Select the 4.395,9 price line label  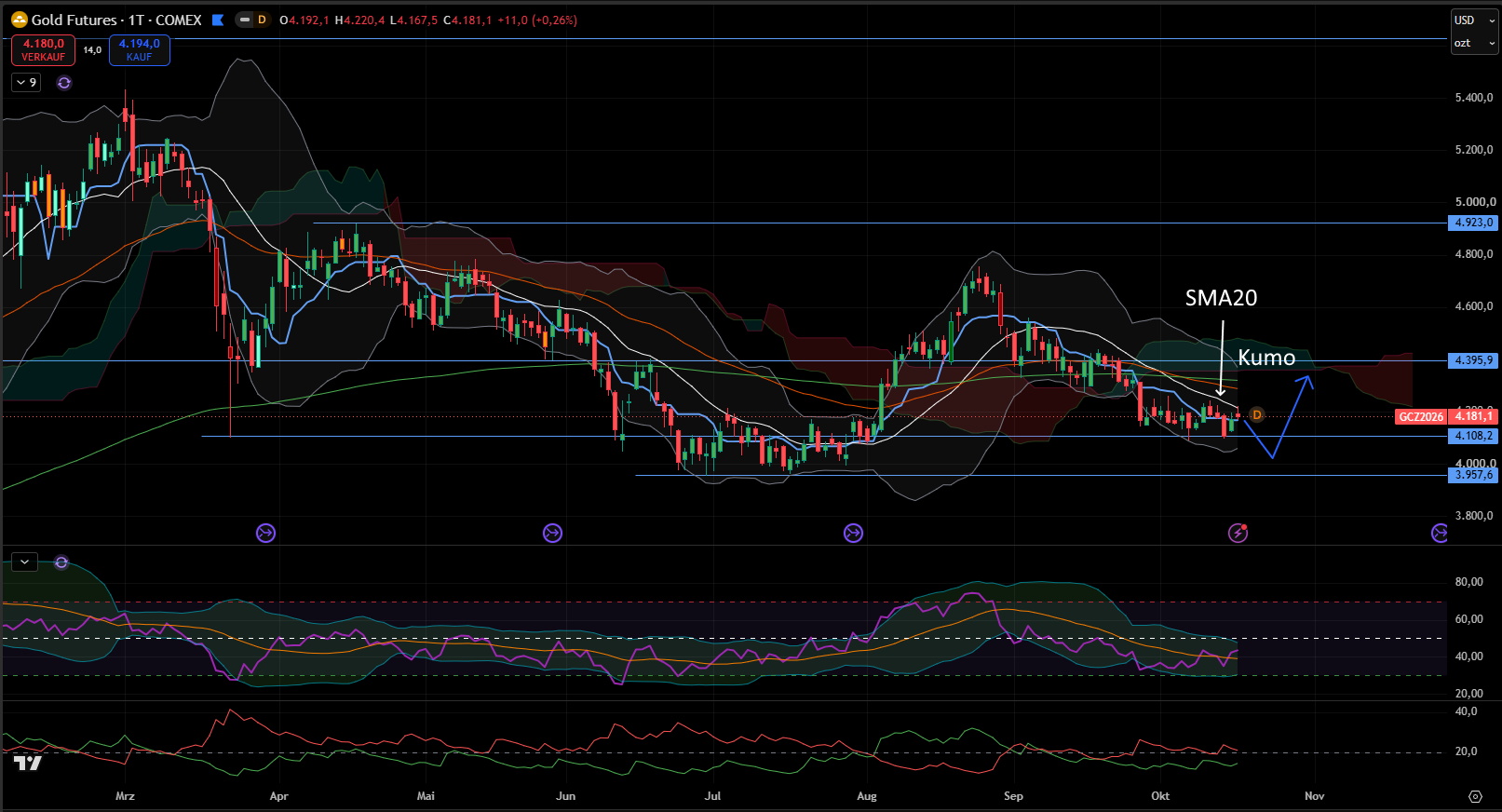1474,360
